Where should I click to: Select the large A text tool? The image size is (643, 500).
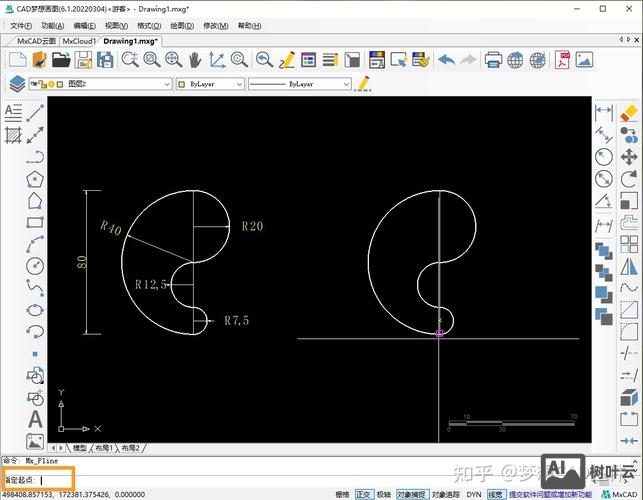(35, 420)
